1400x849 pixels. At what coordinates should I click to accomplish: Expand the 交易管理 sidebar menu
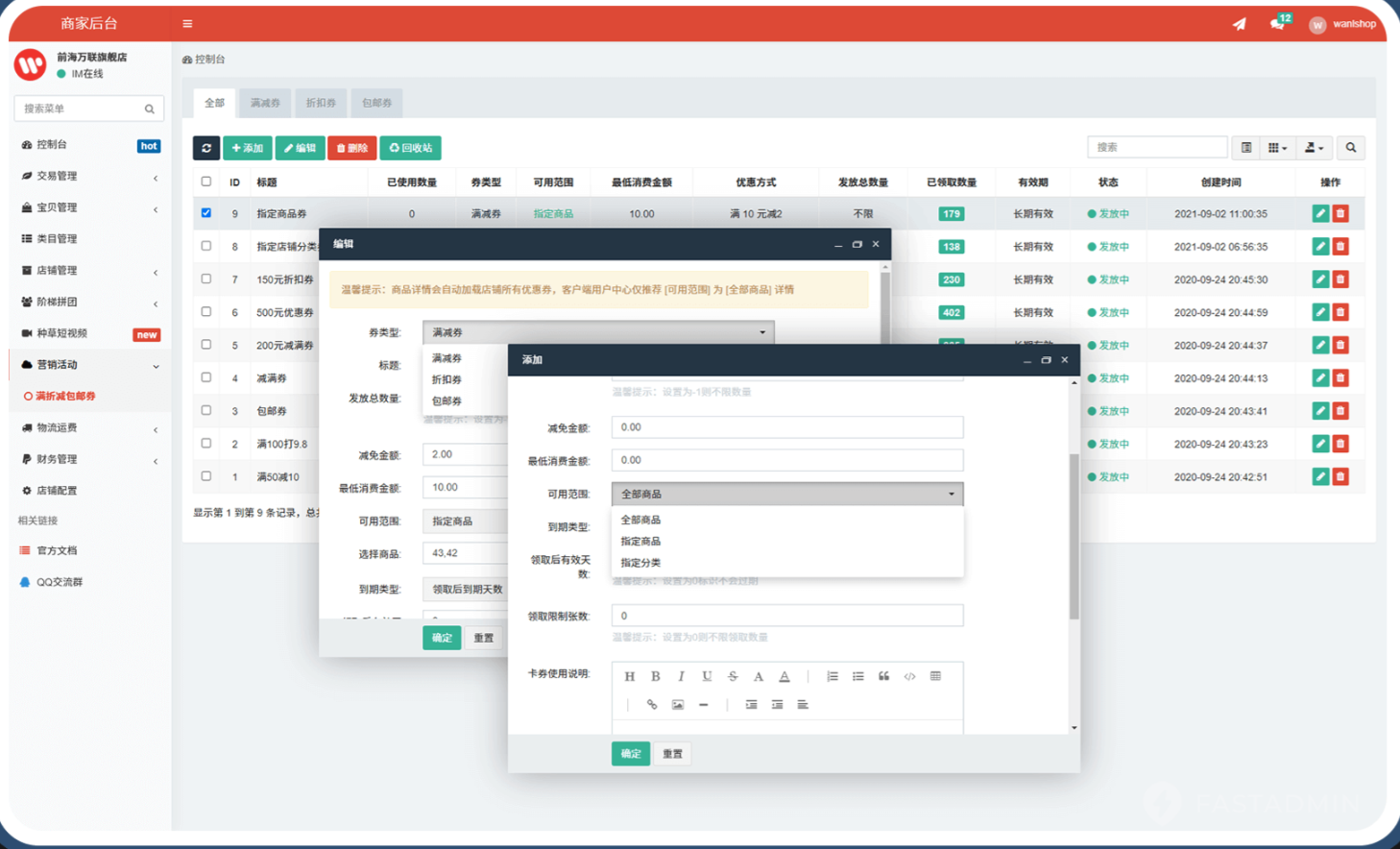(88, 177)
